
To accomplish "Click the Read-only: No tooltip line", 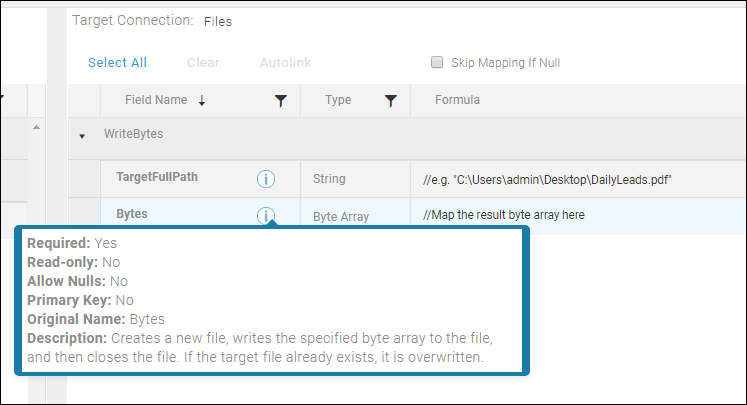I will (x=74, y=262).
